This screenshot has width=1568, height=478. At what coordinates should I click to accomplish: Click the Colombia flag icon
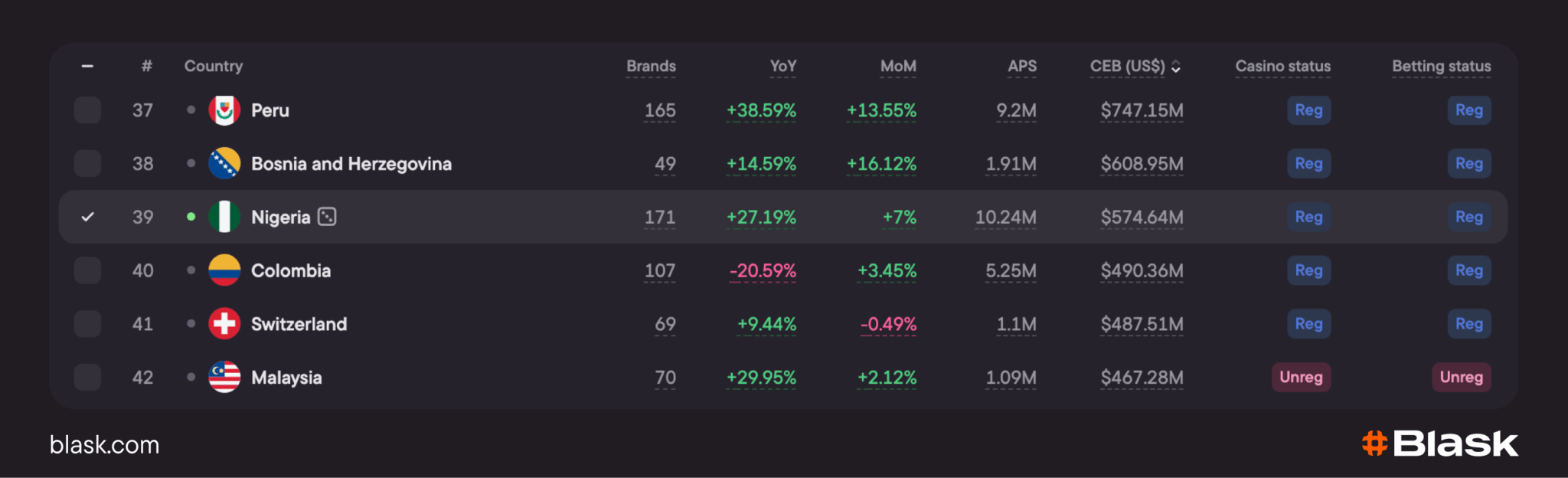coord(224,270)
